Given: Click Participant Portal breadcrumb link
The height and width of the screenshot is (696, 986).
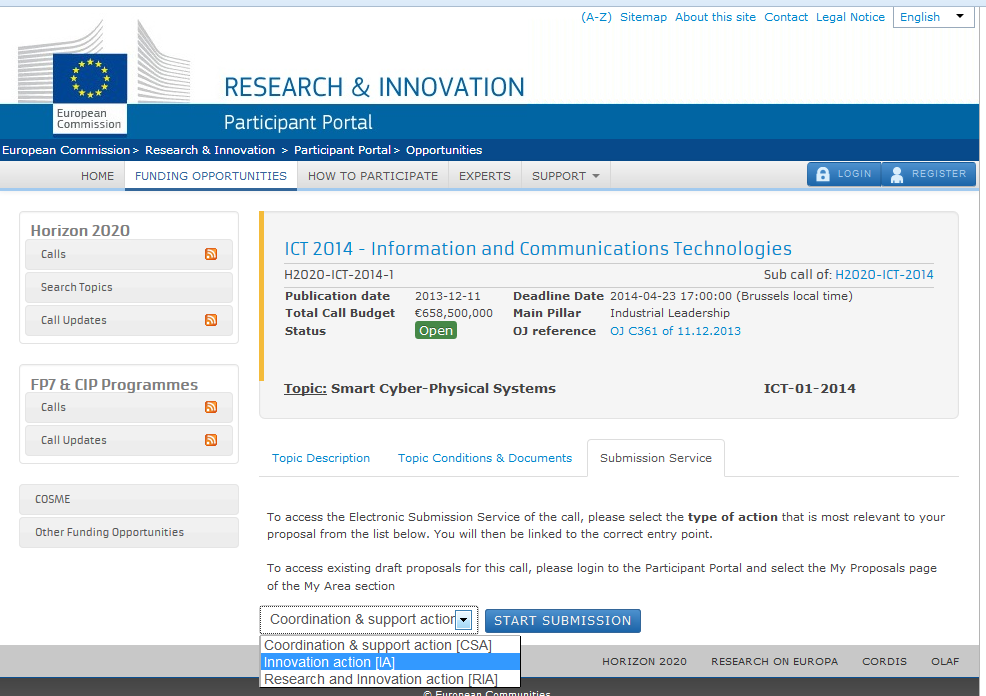Looking at the screenshot, I should pyautogui.click(x=342, y=150).
